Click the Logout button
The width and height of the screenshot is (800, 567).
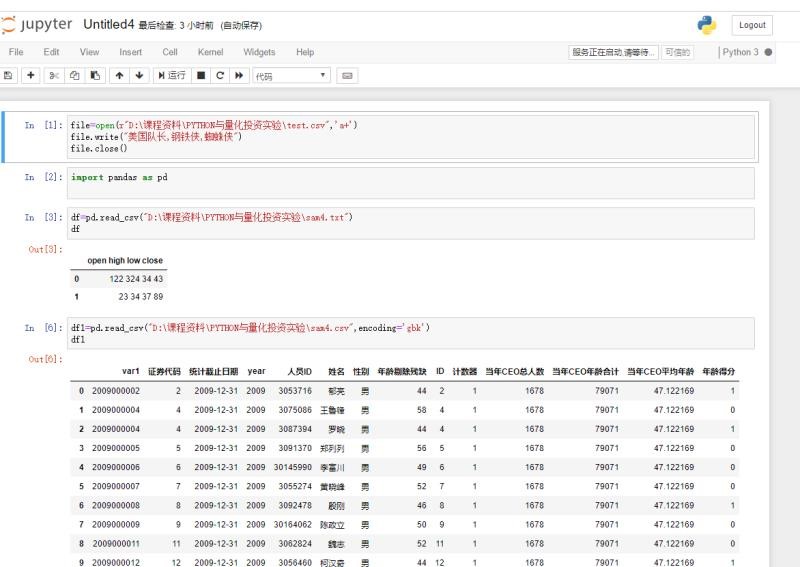click(752, 25)
